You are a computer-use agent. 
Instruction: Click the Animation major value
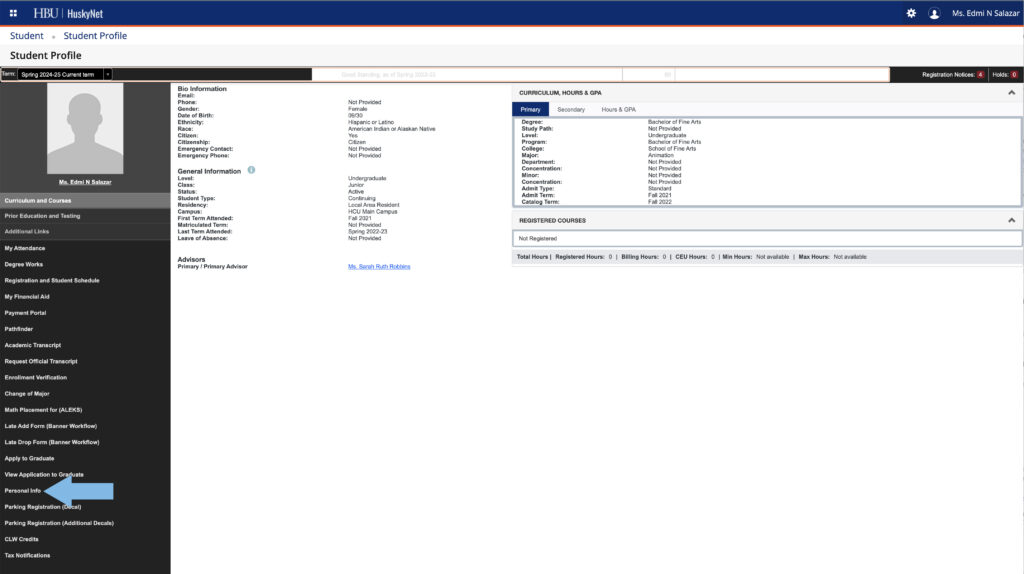(x=661, y=155)
